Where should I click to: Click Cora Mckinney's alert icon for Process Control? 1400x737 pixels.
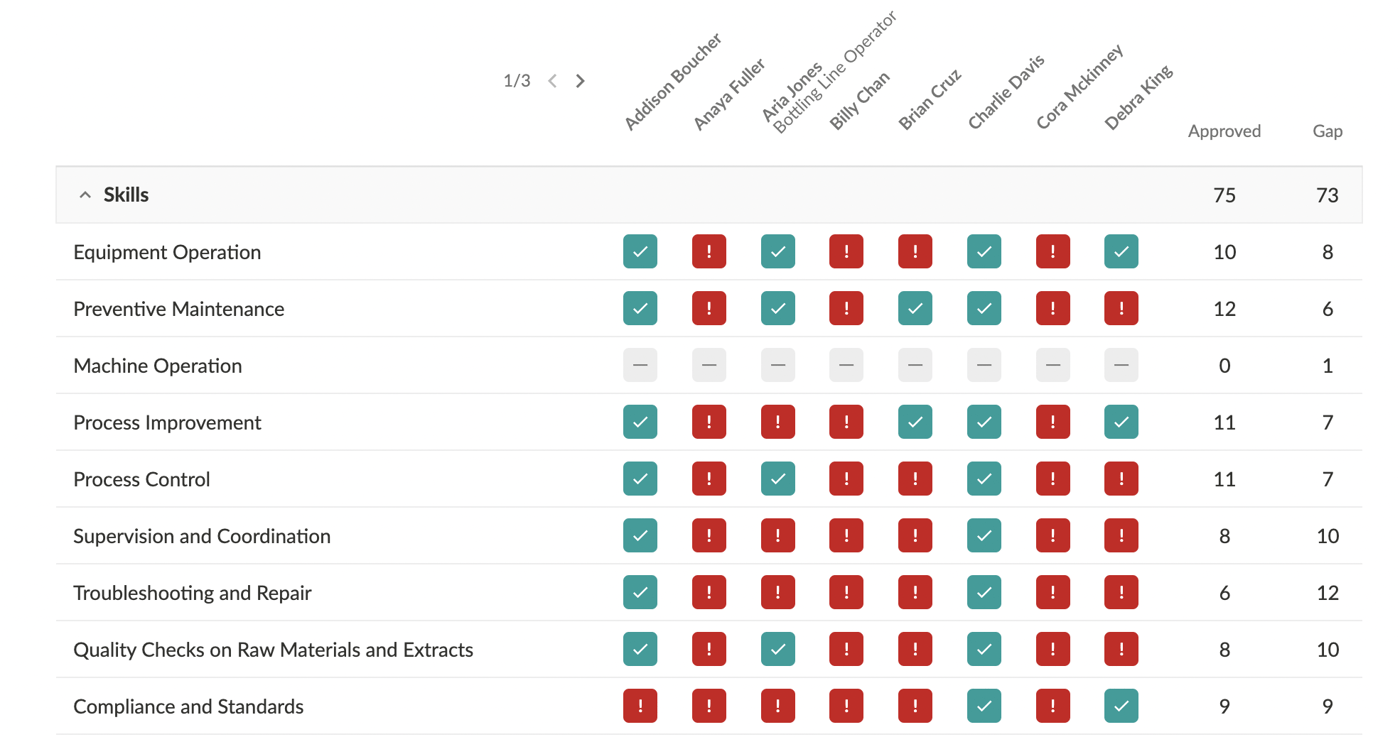[x=1052, y=478]
